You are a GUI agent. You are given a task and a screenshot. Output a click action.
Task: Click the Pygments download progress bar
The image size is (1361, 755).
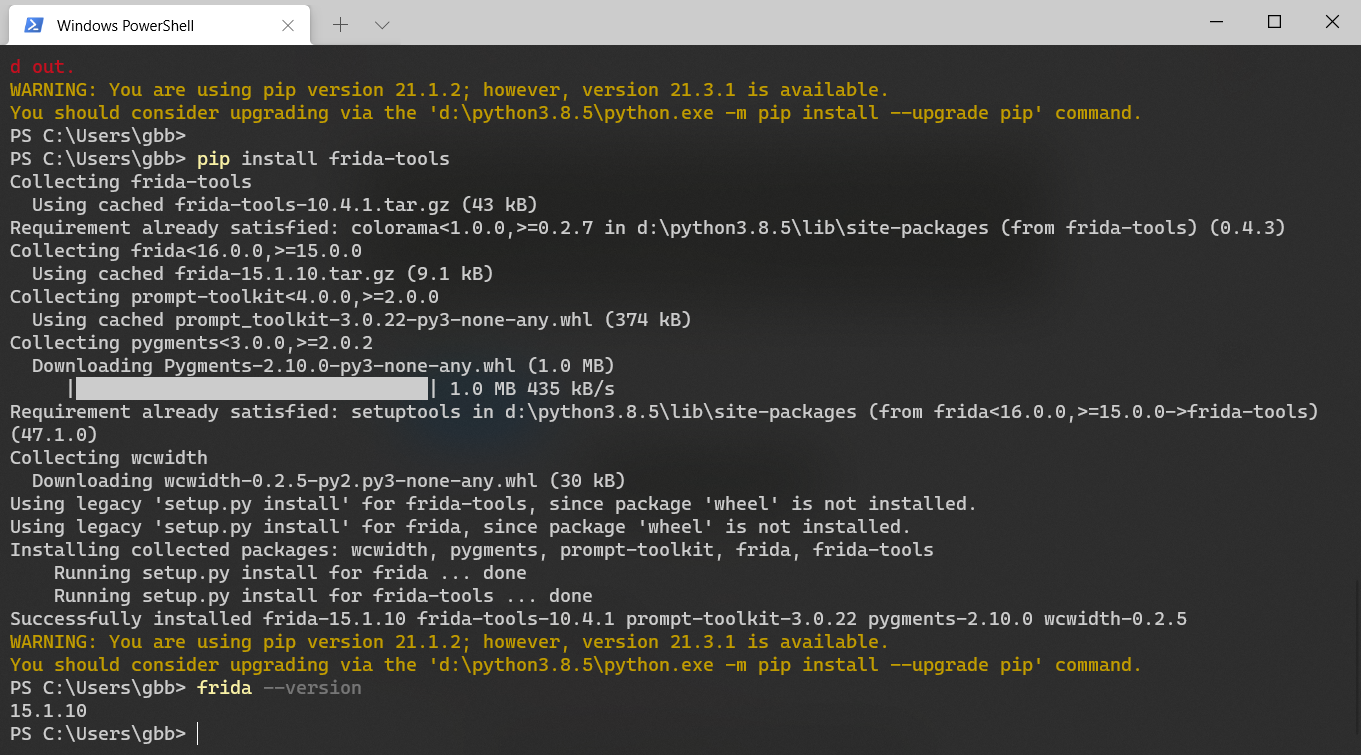[x=252, y=388]
